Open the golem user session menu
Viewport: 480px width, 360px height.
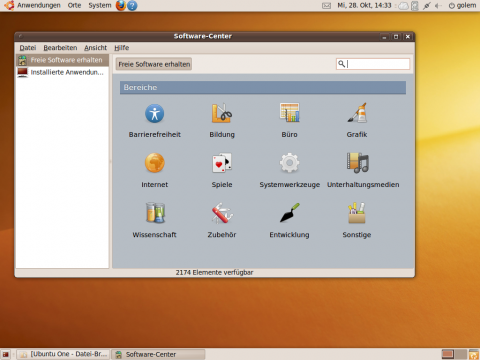point(462,5)
